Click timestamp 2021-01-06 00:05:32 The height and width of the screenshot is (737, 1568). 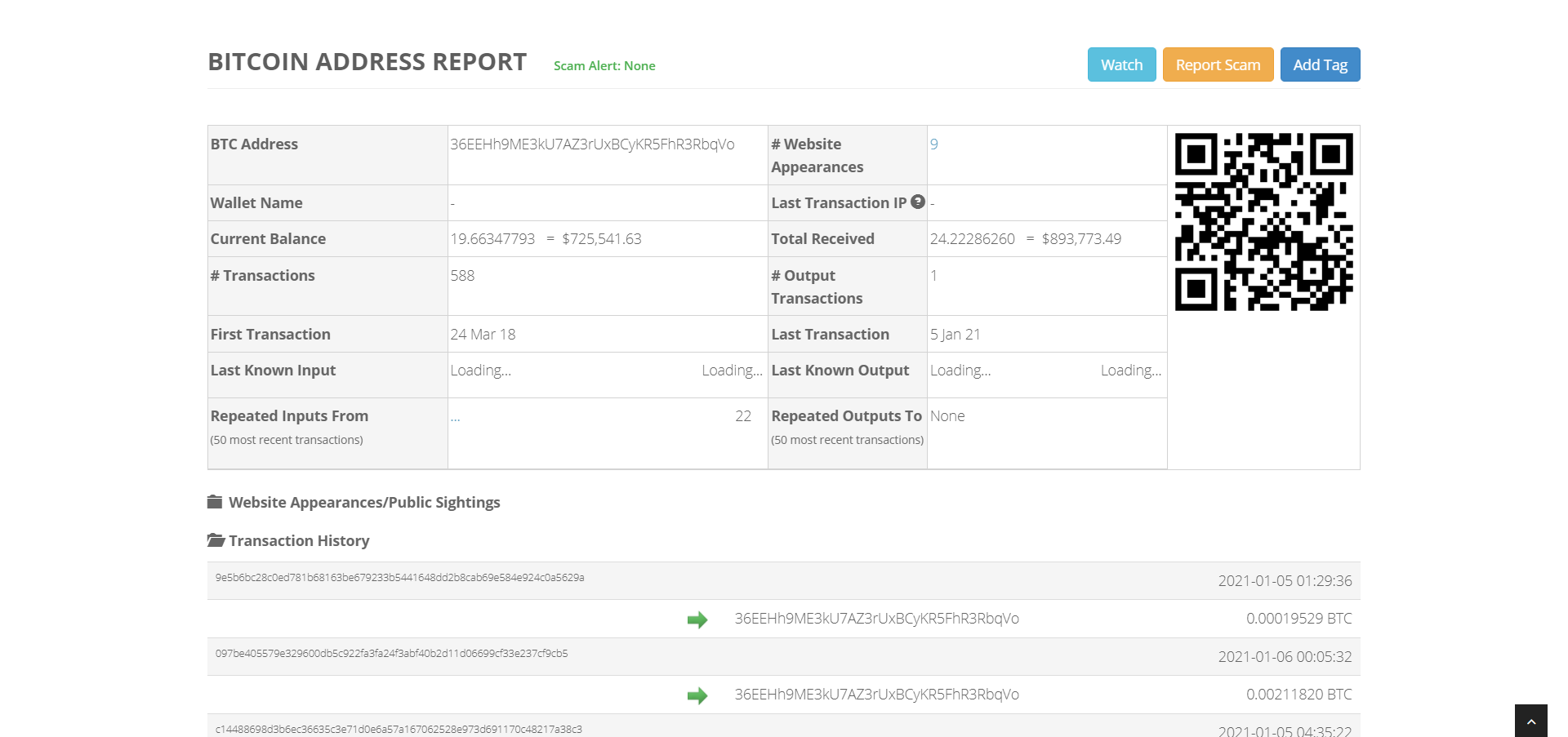(1285, 656)
